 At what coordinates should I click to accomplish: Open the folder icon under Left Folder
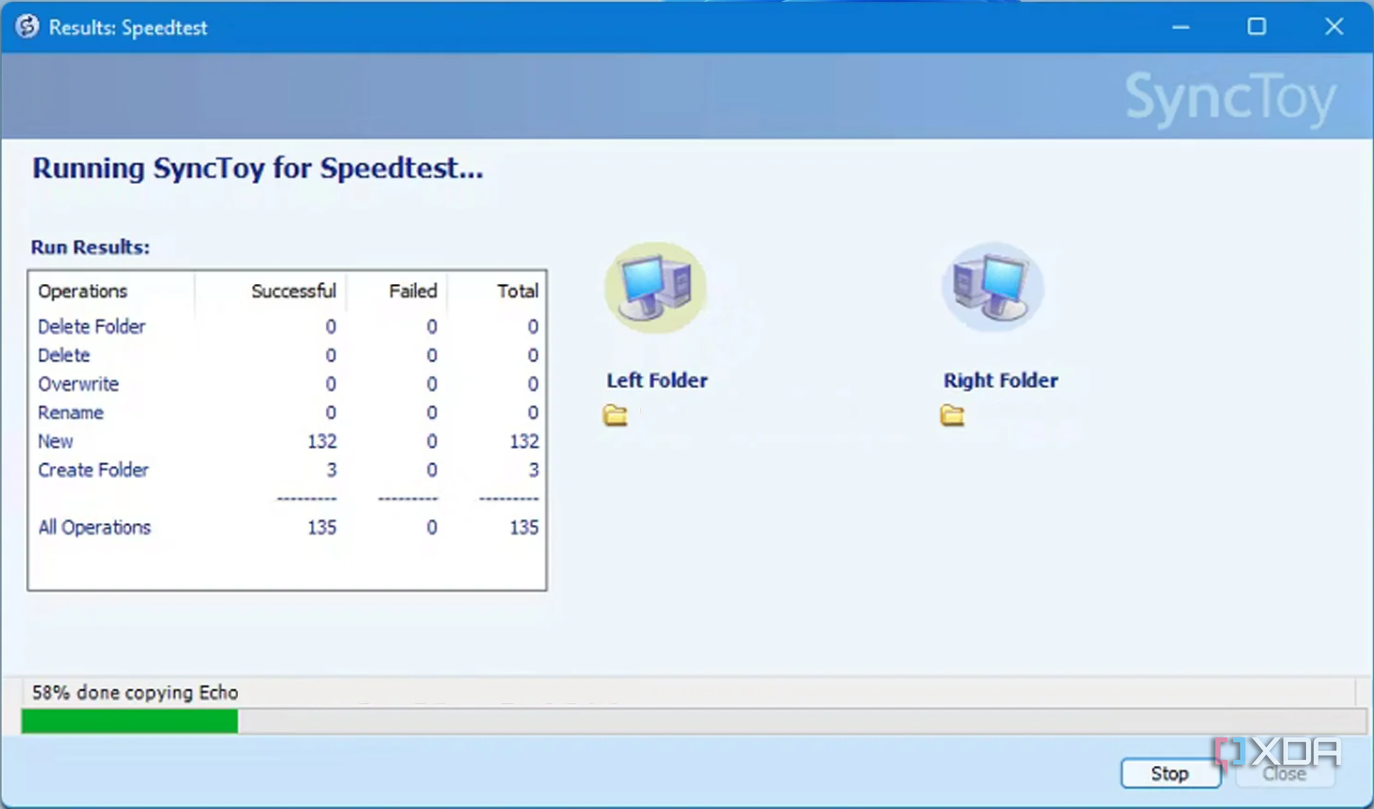click(x=615, y=414)
